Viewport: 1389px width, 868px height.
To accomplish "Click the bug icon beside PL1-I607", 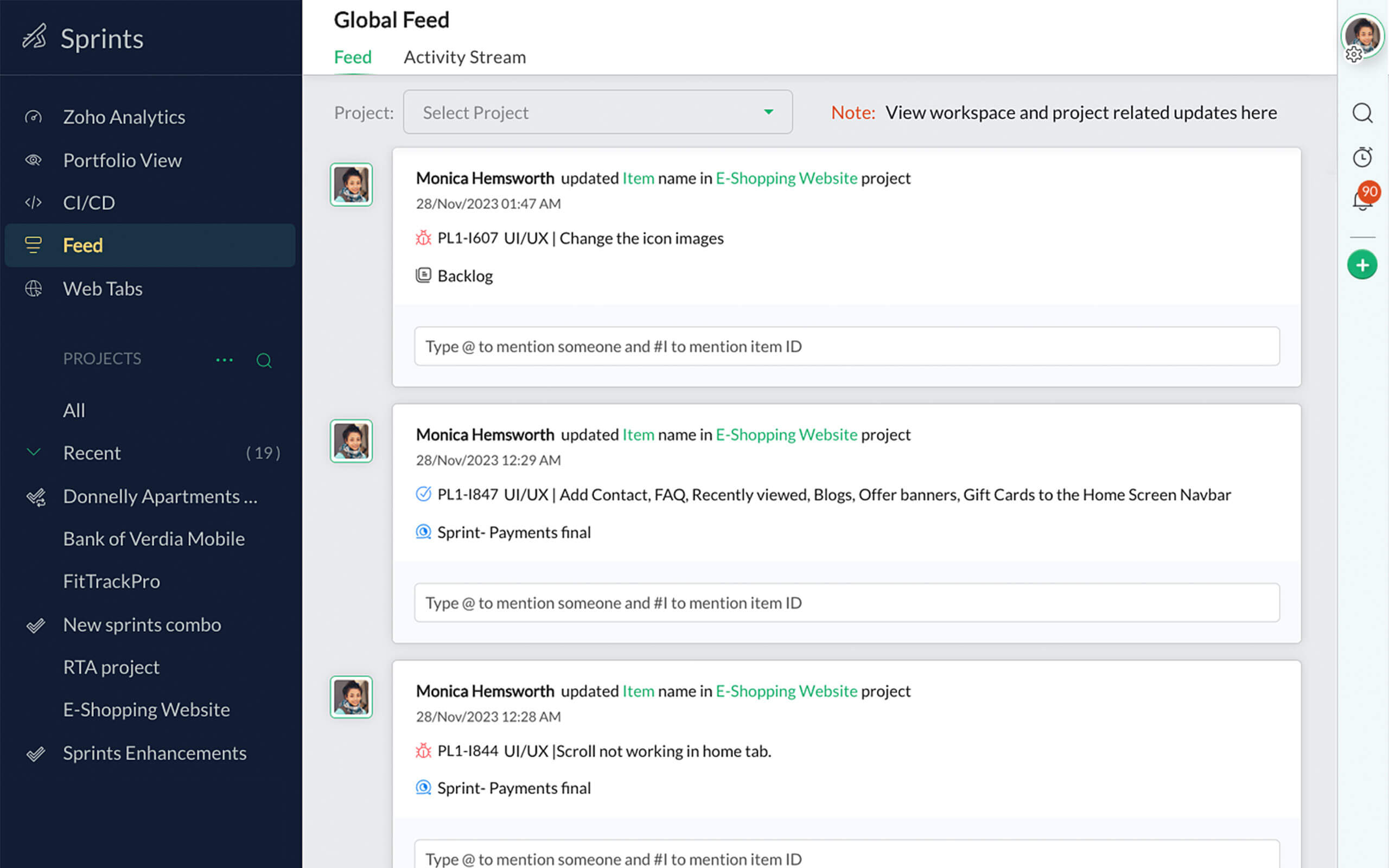I will tap(423, 238).
